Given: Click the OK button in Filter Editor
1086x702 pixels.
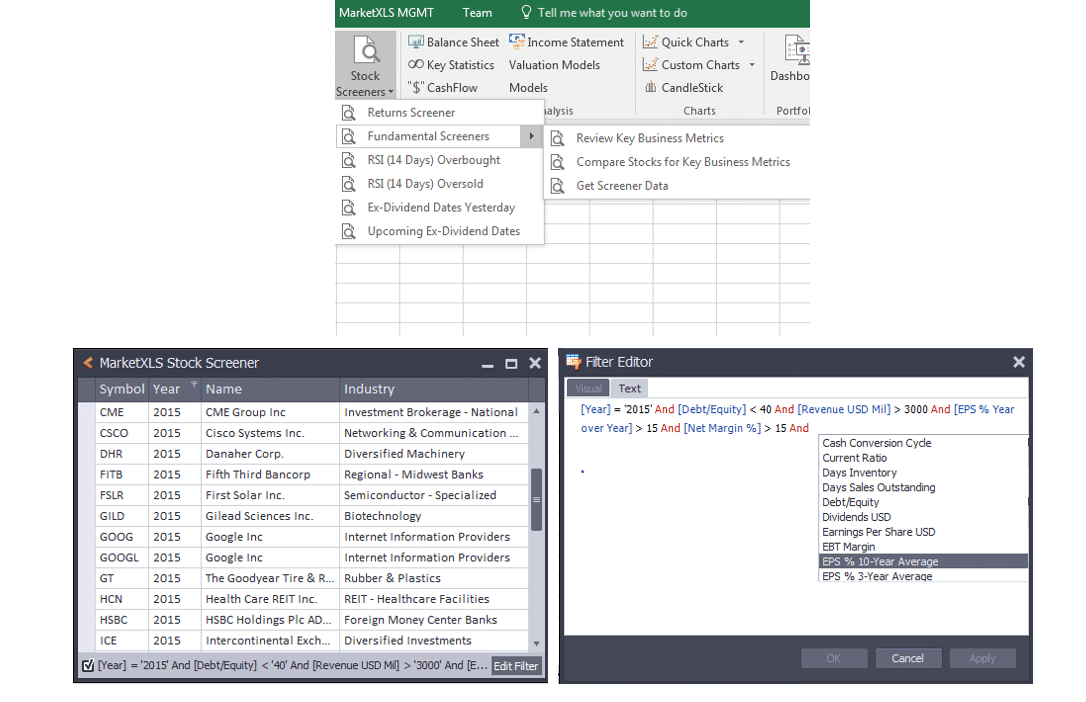Looking at the screenshot, I should [x=834, y=658].
